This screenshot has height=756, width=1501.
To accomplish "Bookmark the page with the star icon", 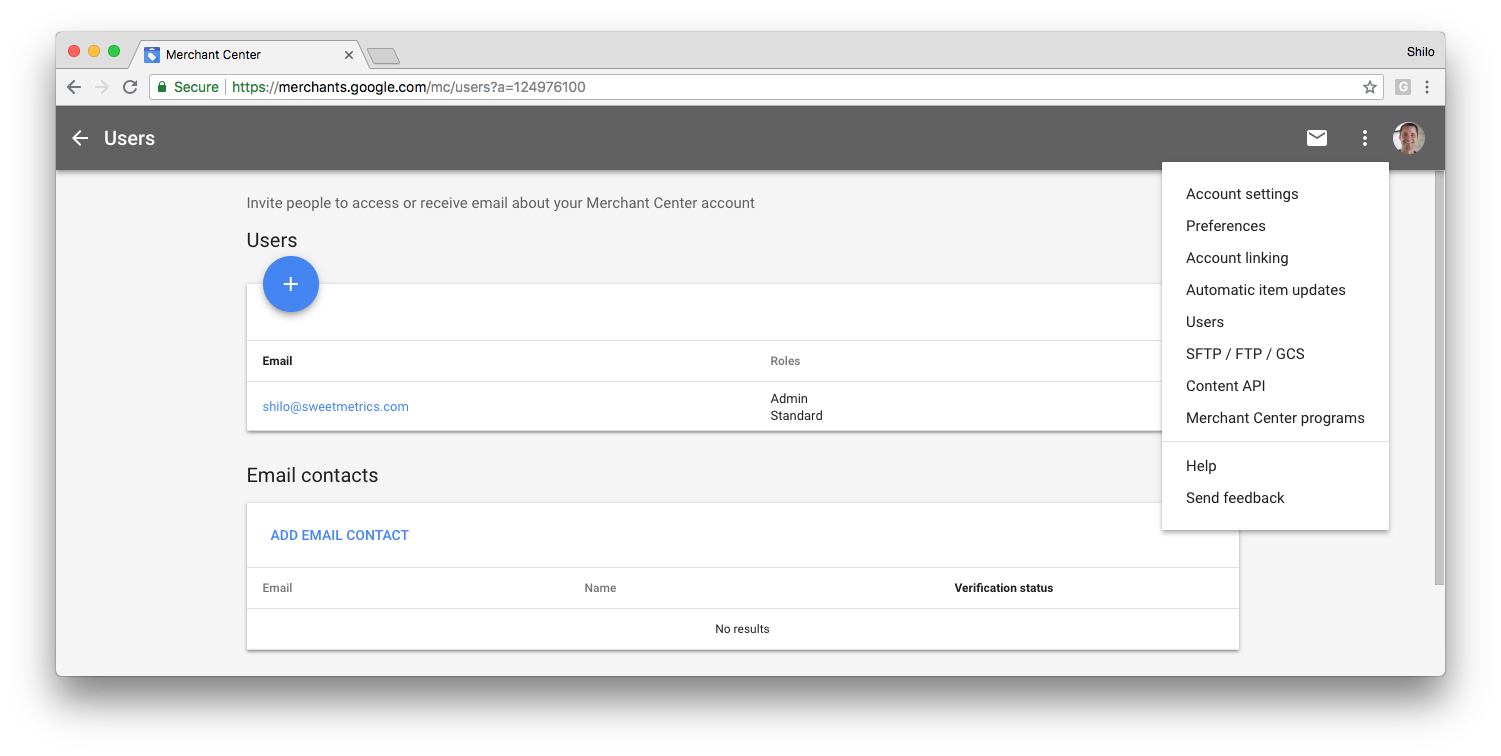I will [1370, 87].
